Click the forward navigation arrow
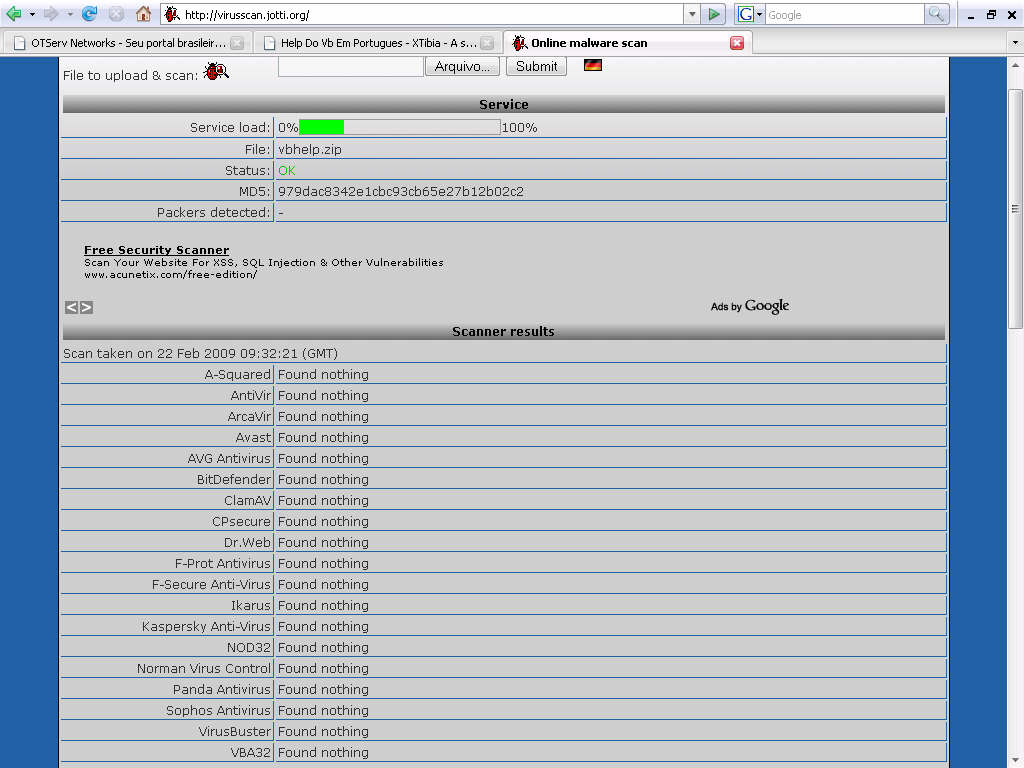Screen dimensions: 1024x768 [x=51, y=14]
